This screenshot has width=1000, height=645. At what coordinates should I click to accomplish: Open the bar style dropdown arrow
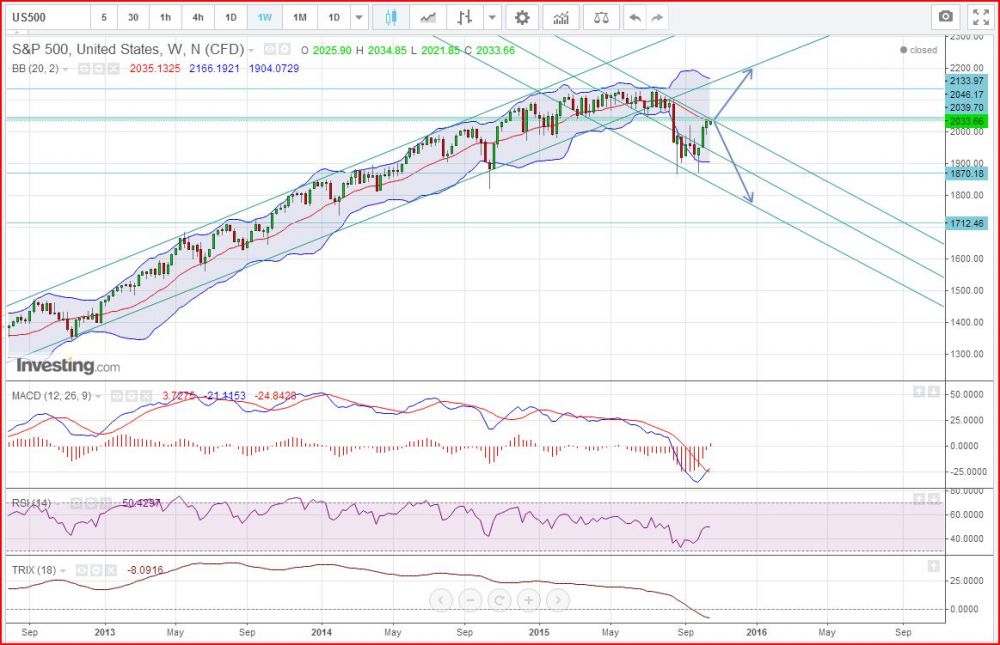490,17
